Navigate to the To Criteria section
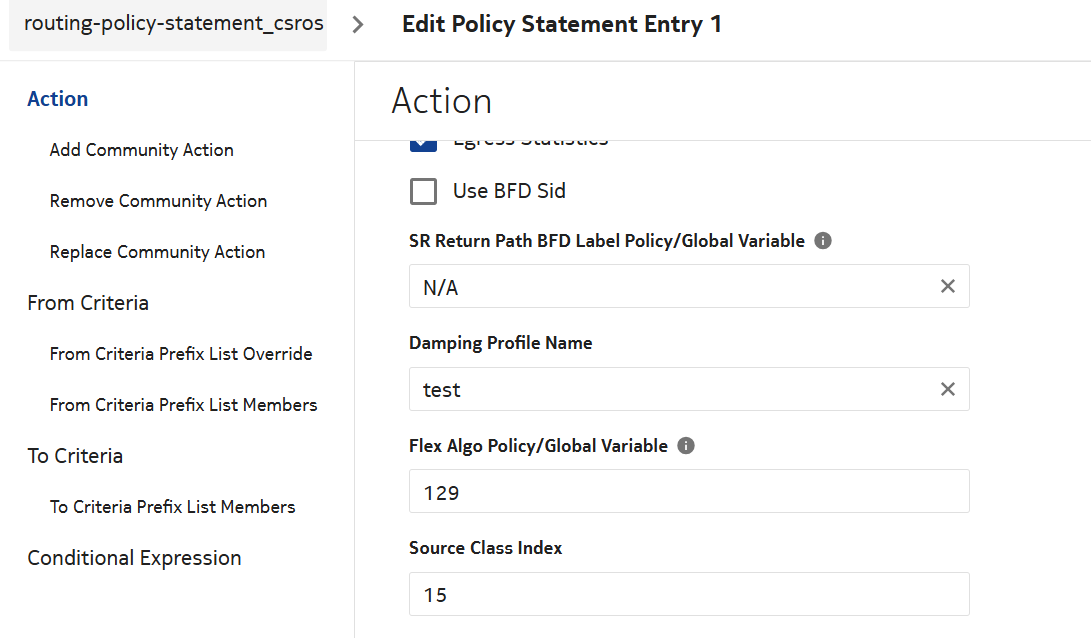Viewport: 1091px width, 638px height. click(x=75, y=456)
